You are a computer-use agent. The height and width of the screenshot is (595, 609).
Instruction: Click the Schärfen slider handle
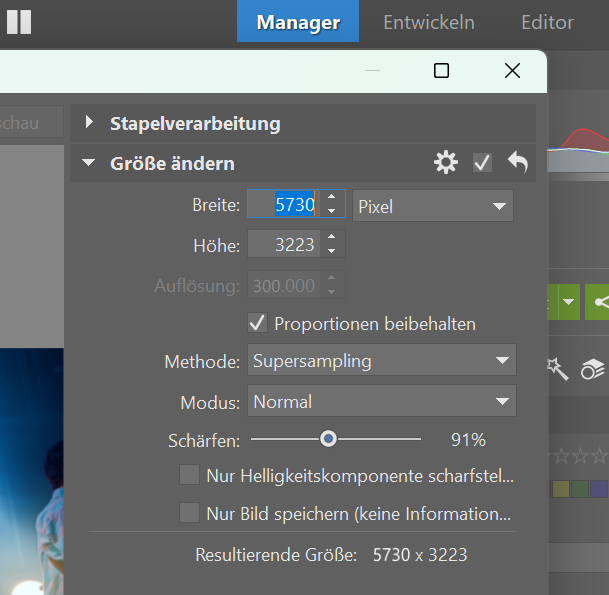[328, 439]
